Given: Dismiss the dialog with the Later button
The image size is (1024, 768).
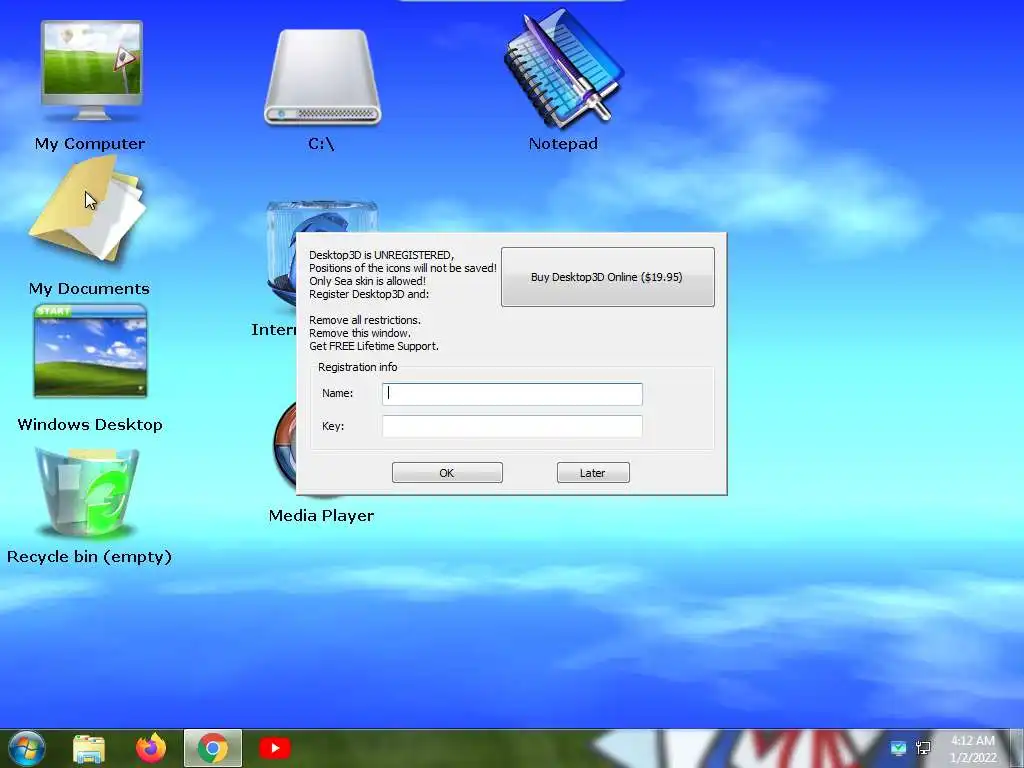Looking at the screenshot, I should pyautogui.click(x=593, y=473).
